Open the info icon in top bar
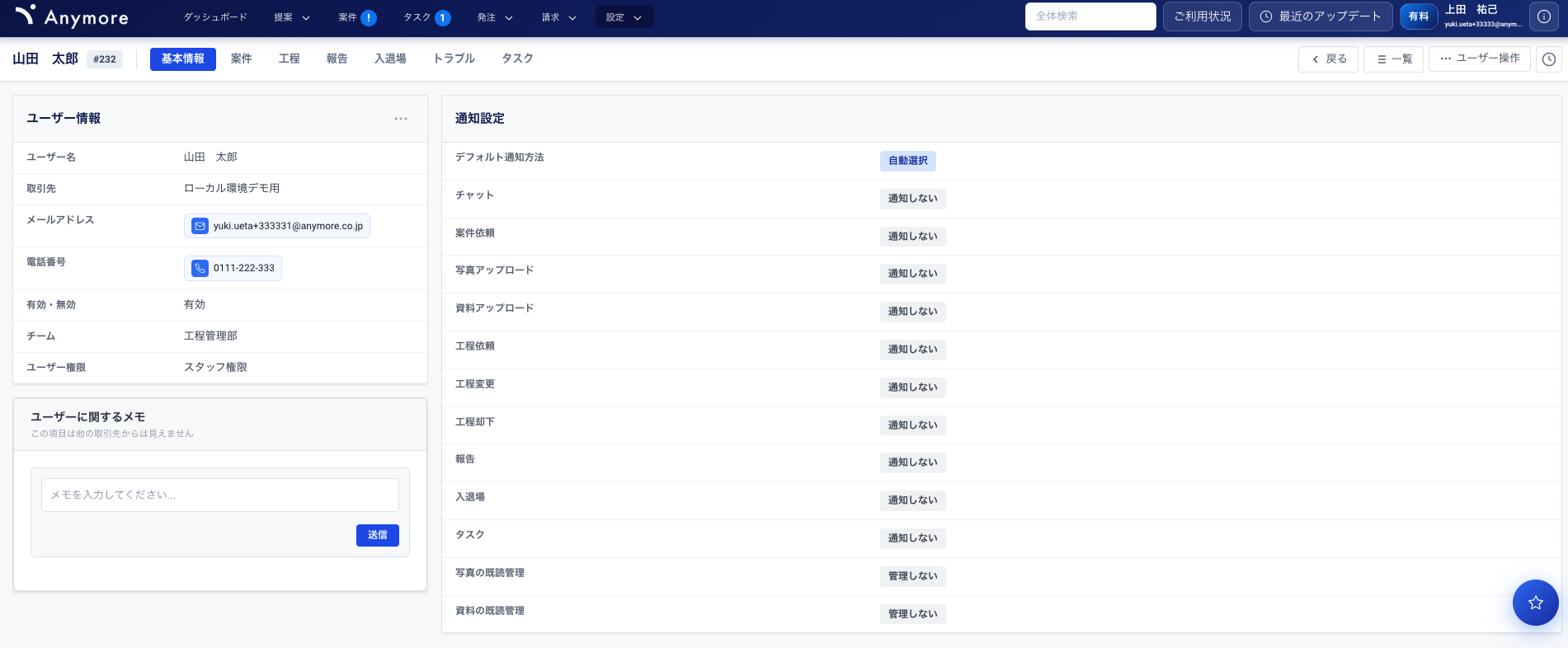Screen dimensions: 1568x648 (1544, 16)
